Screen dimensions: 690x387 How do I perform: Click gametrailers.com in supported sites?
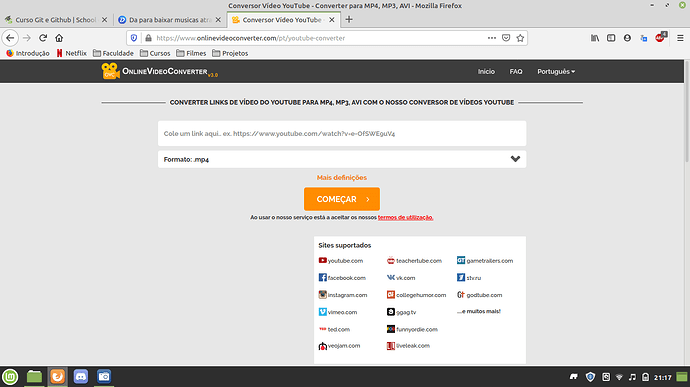click(x=485, y=261)
